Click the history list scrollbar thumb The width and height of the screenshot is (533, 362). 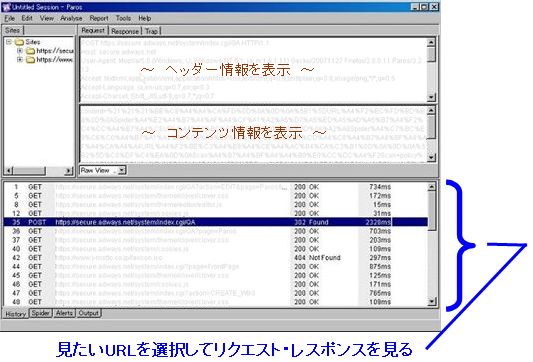pos(431,210)
